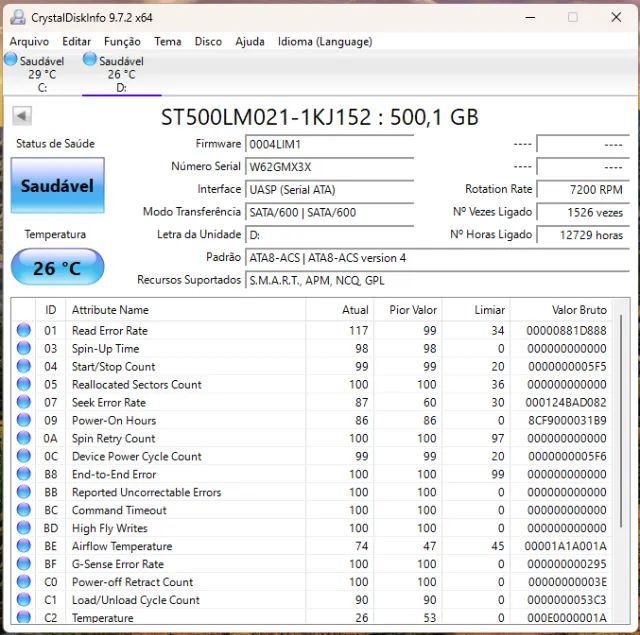Screen dimensions: 640x635
Task: Open the Editar menu
Action: point(76,41)
